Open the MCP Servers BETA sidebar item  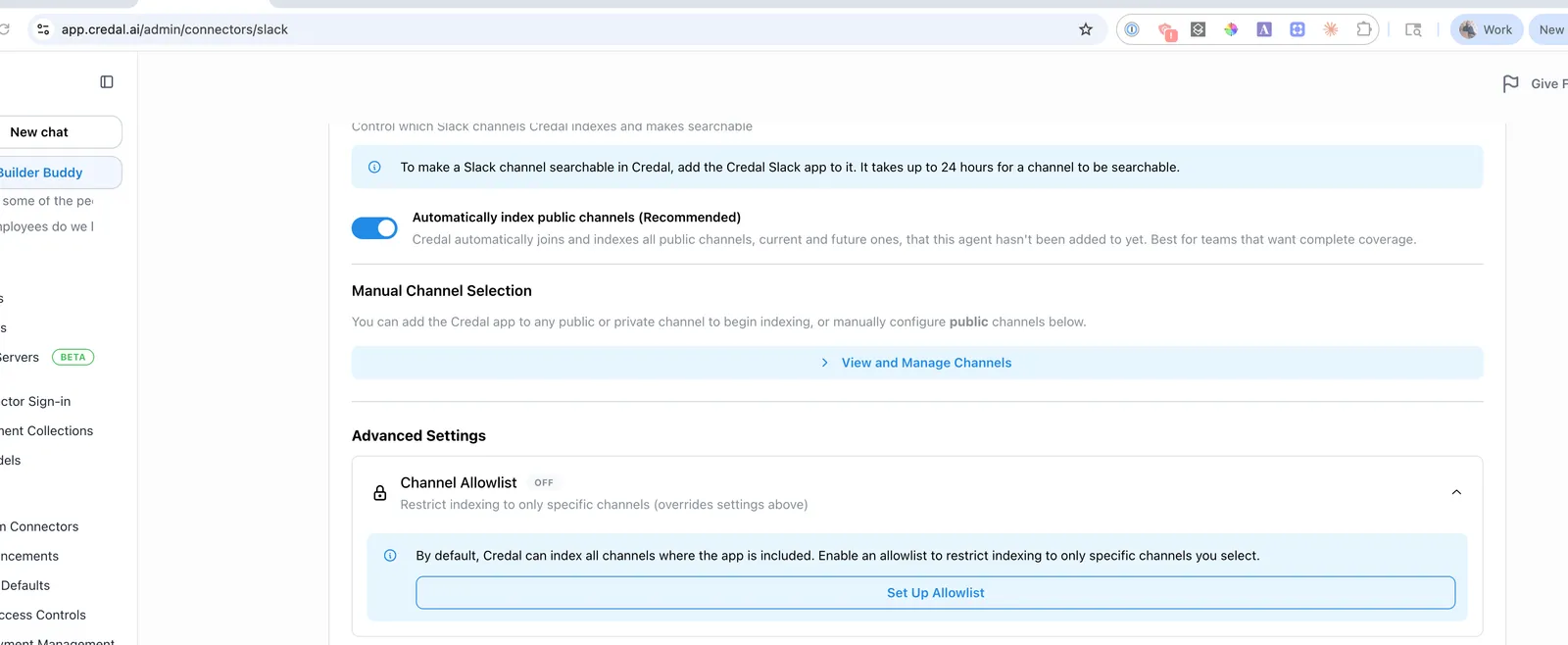pyautogui.click(x=47, y=357)
